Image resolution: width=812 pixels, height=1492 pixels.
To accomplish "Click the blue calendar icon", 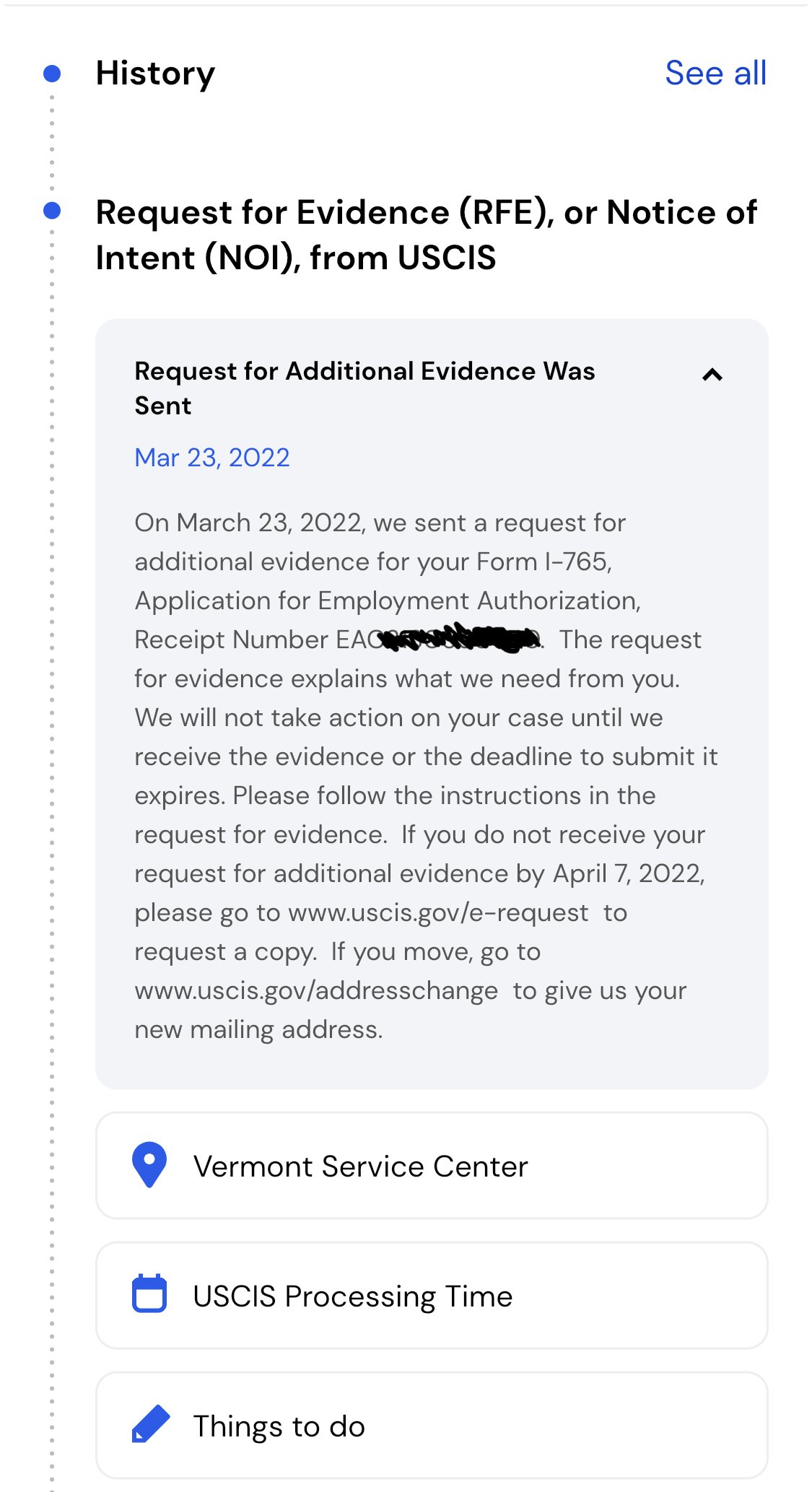I will coord(149,1293).
